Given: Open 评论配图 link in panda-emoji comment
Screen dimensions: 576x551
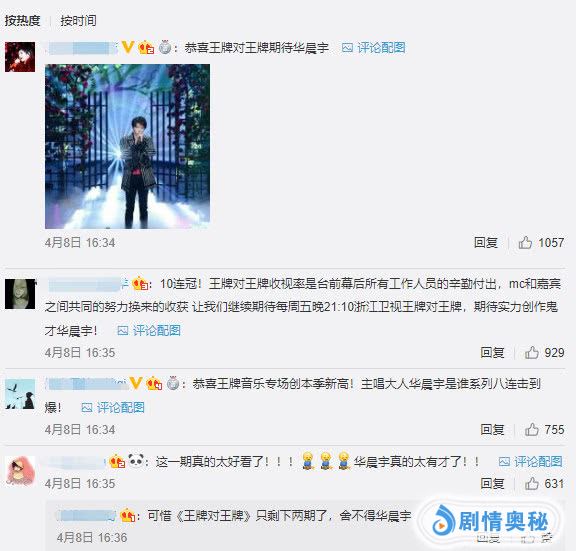Looking at the screenshot, I should point(530,461).
